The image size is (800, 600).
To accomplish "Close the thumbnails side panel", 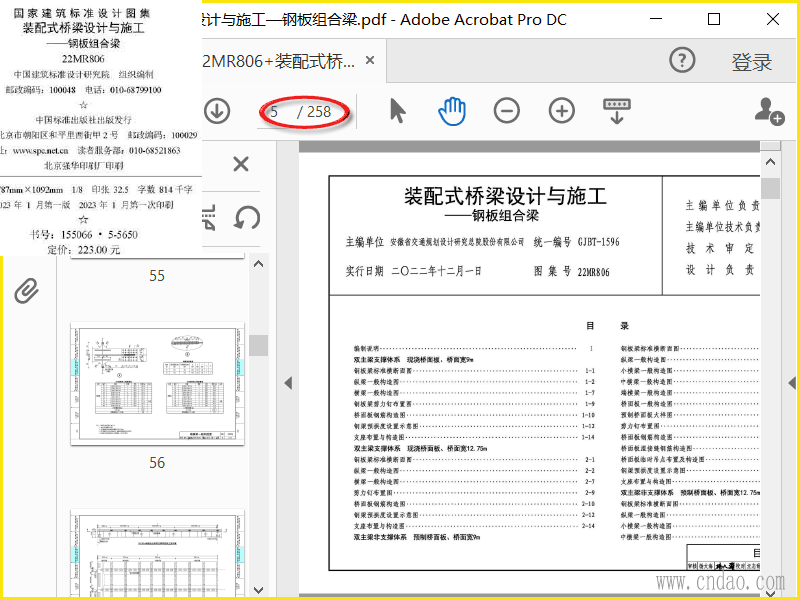I will pos(241,164).
